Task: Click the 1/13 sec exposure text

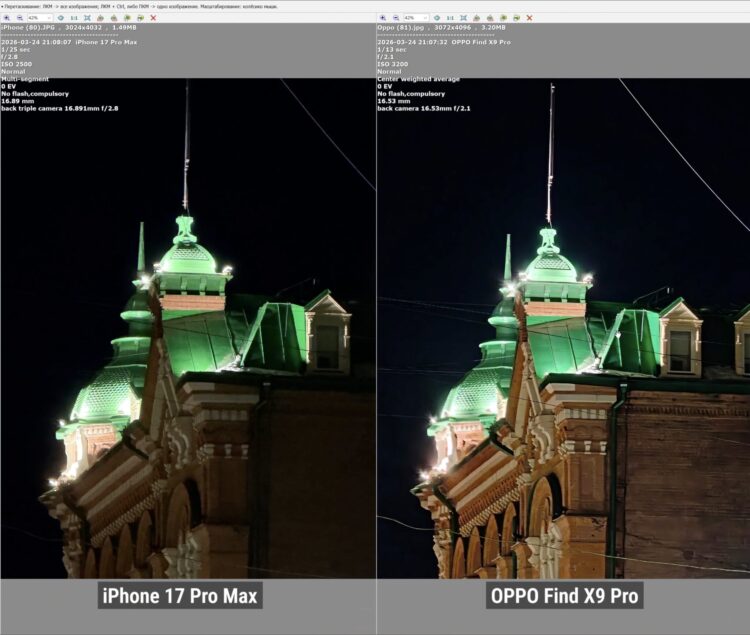Action: (392, 49)
